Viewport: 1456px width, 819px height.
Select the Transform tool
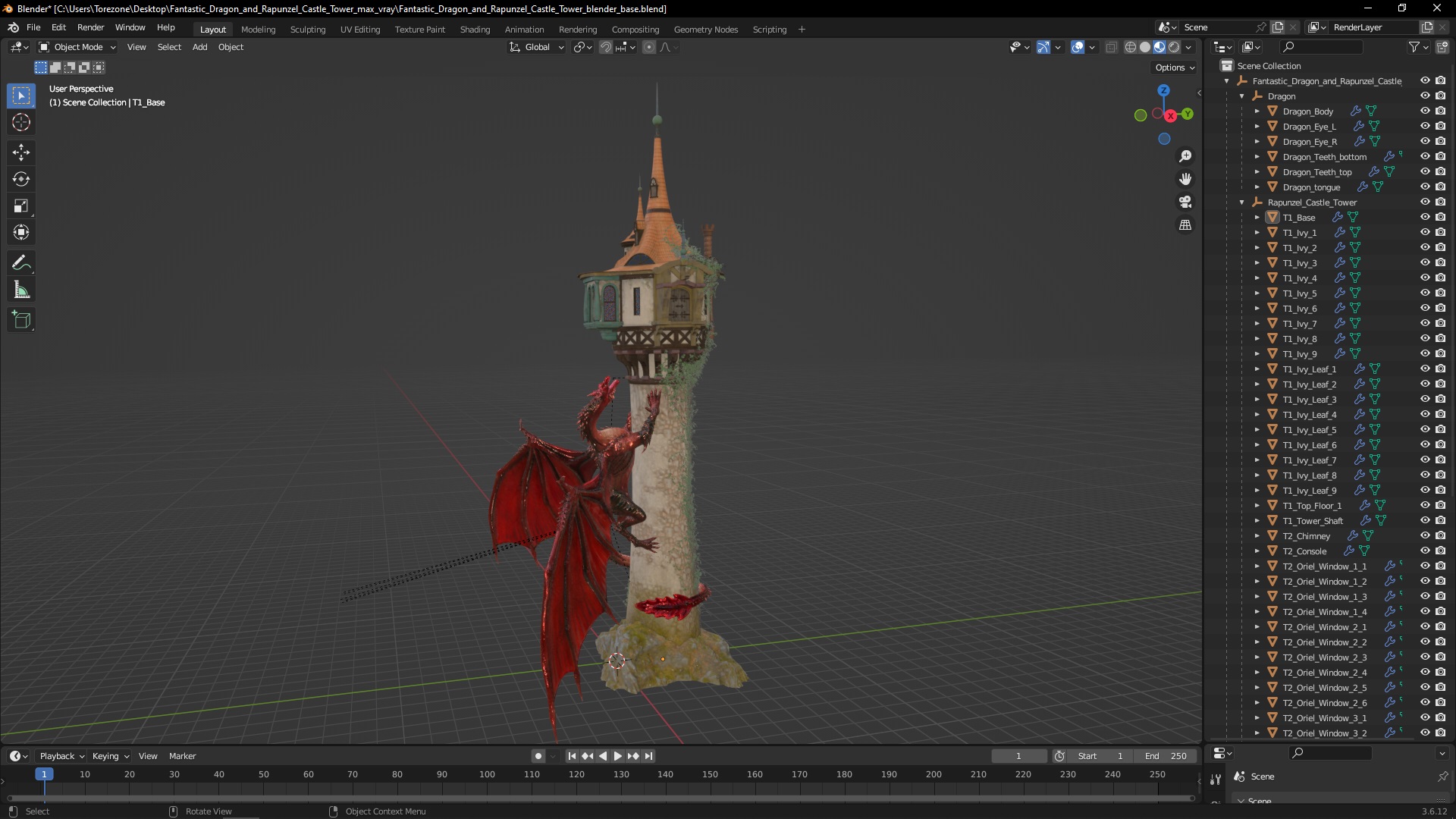click(21, 232)
